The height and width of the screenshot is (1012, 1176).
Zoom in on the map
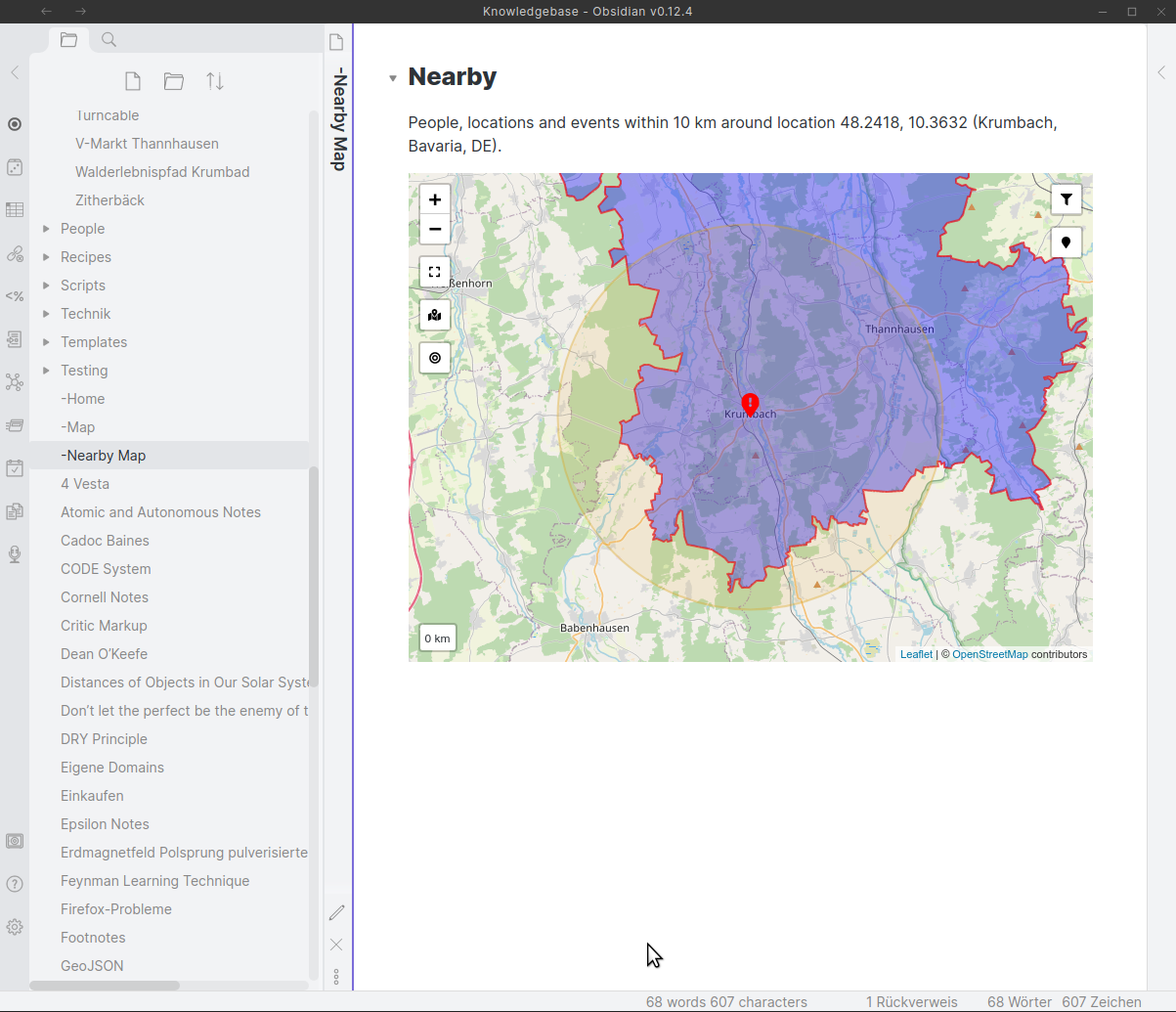(x=434, y=198)
